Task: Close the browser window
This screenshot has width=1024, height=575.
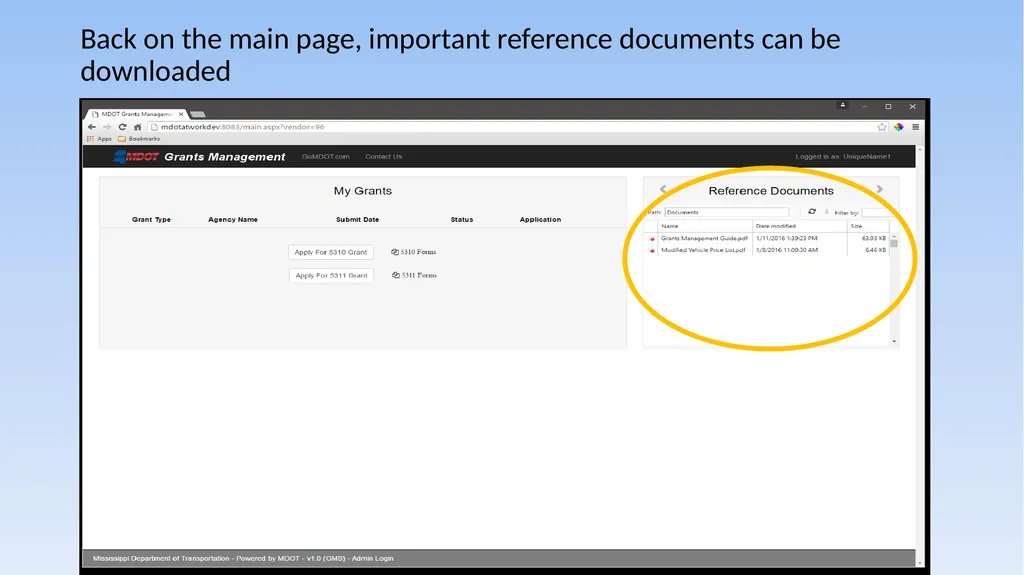Action: [x=912, y=107]
